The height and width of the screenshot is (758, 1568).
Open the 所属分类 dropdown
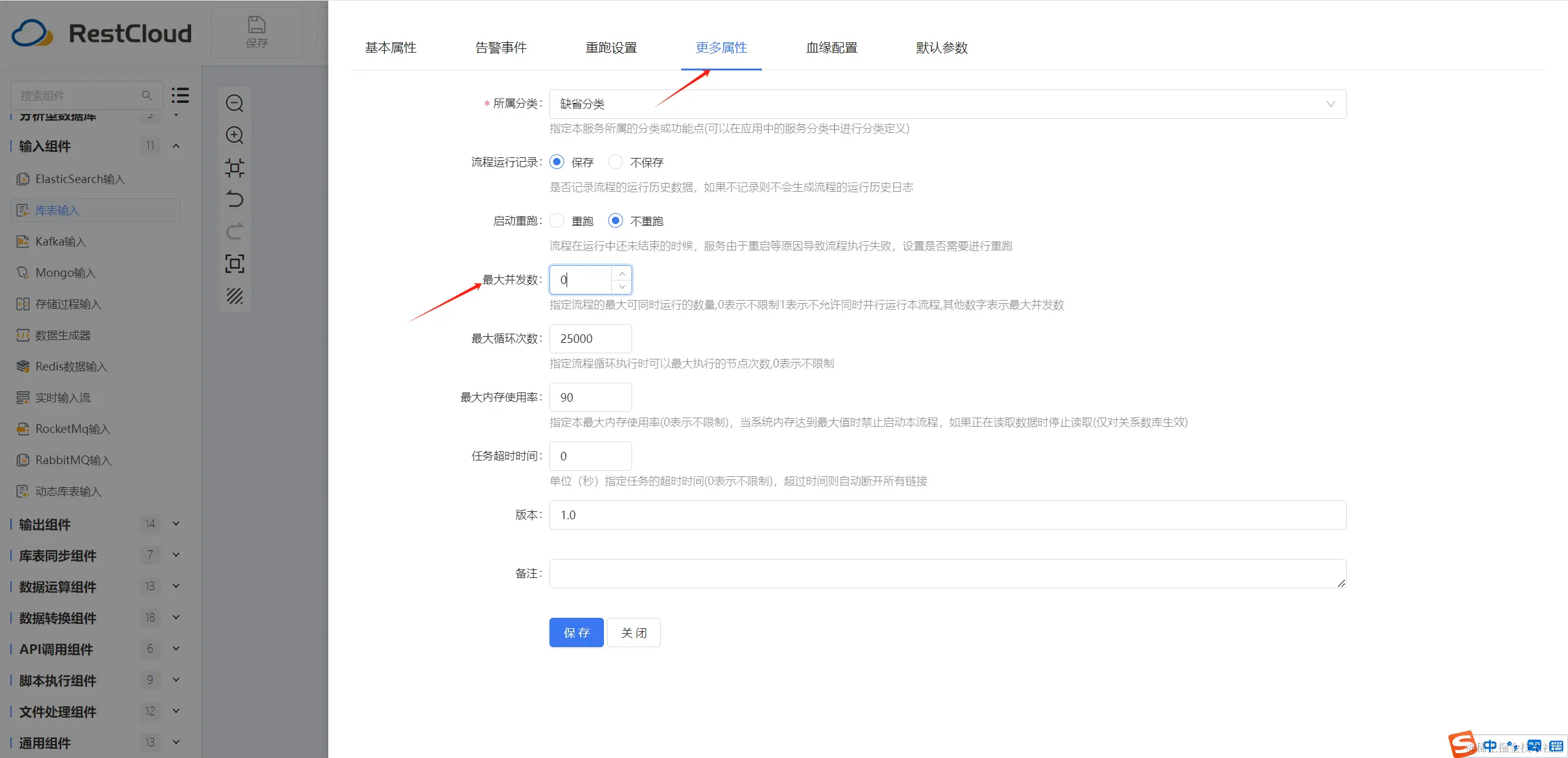[x=947, y=104]
